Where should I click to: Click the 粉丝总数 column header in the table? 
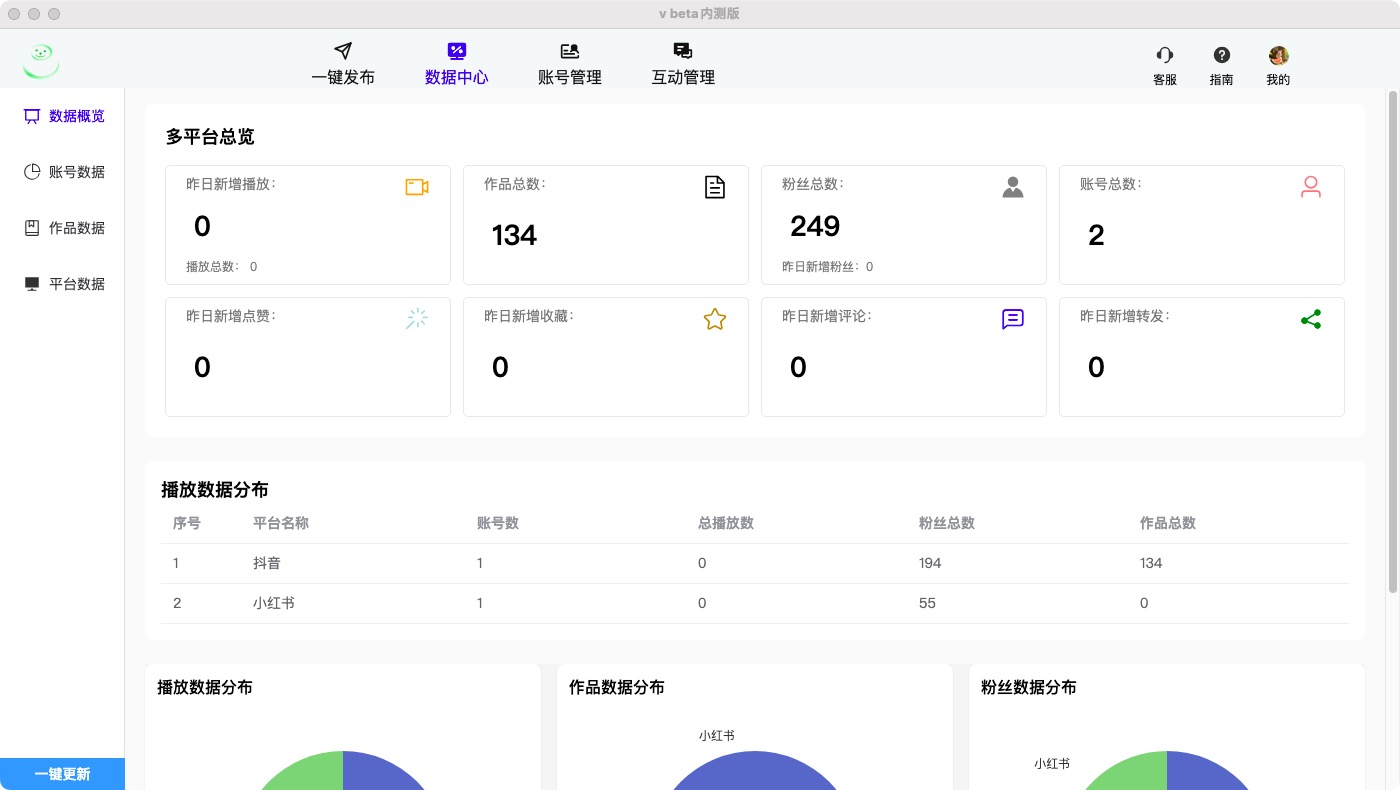tap(947, 523)
